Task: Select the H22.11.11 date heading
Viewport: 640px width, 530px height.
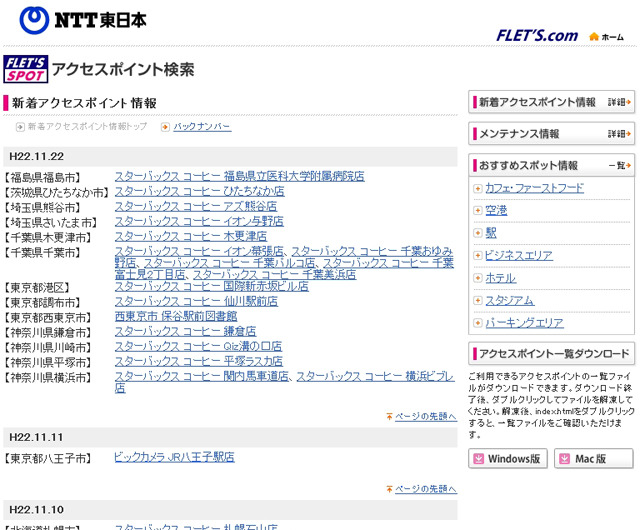Action: (x=36, y=437)
